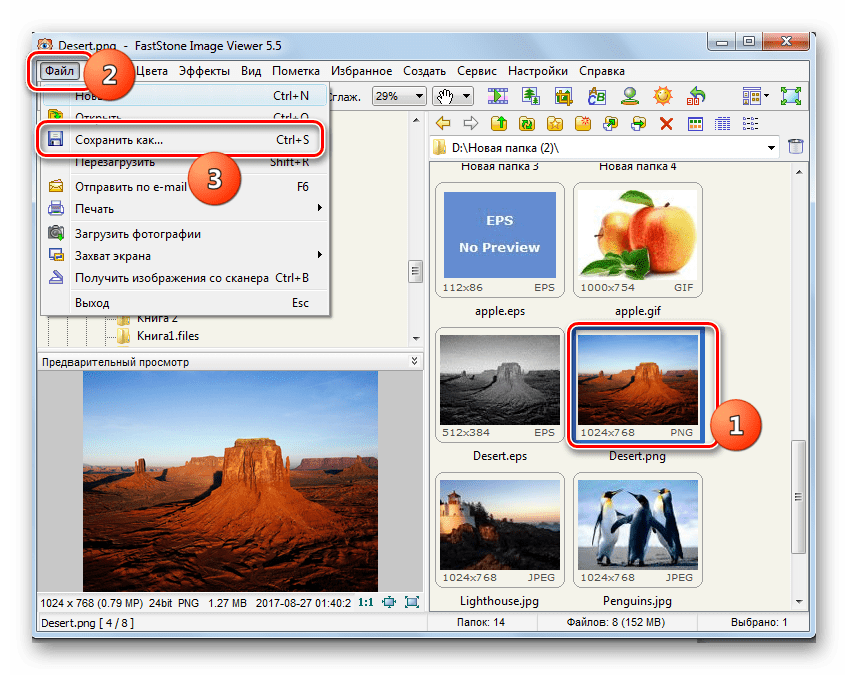Refresh the current folder
The image size is (848, 675).
[x=527, y=124]
